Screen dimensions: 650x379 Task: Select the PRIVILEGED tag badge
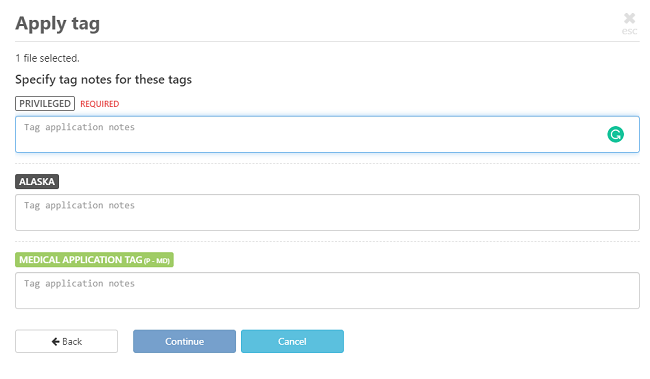pos(45,104)
